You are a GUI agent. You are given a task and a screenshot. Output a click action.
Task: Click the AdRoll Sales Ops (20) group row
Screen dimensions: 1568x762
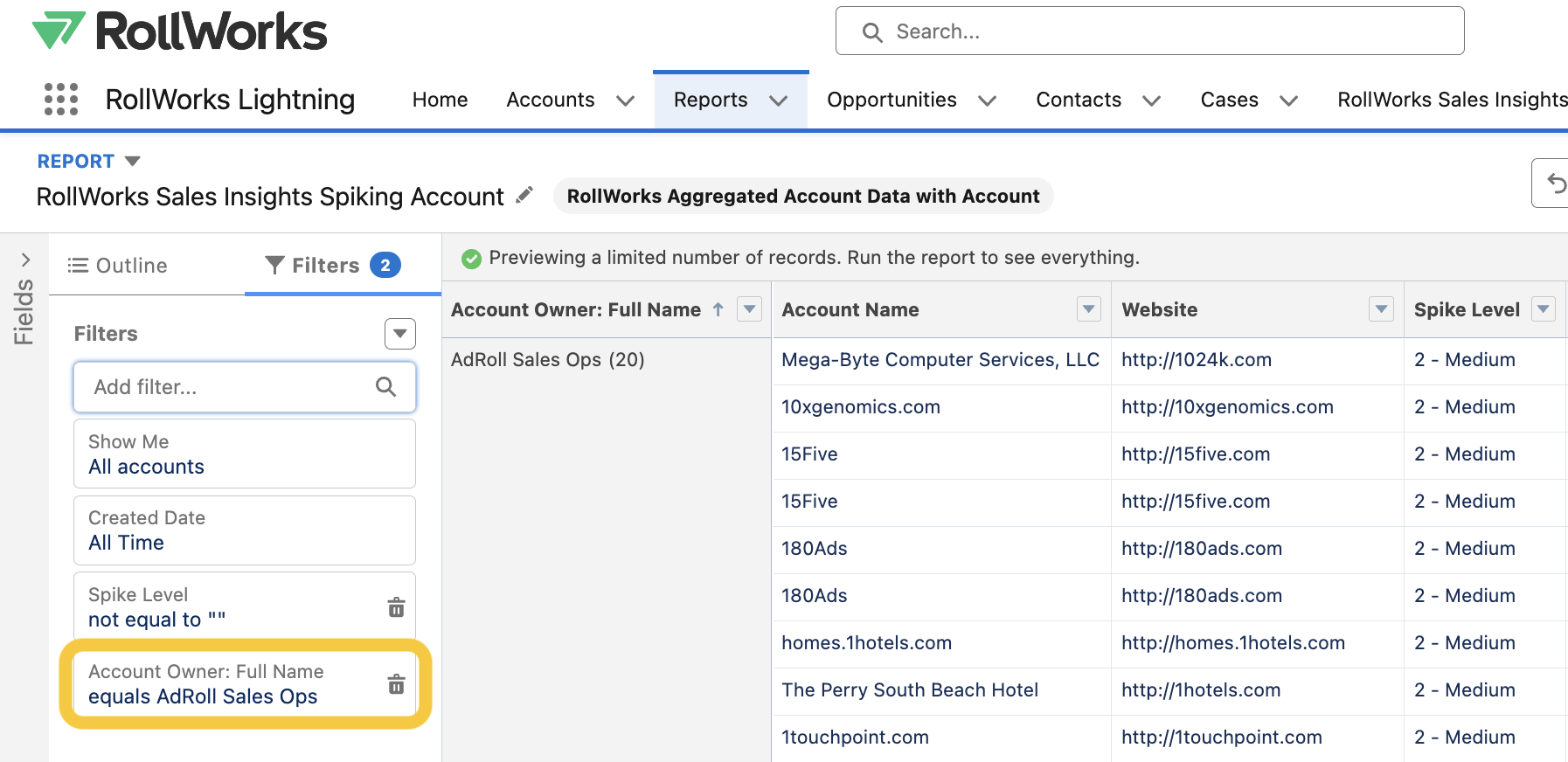(547, 360)
